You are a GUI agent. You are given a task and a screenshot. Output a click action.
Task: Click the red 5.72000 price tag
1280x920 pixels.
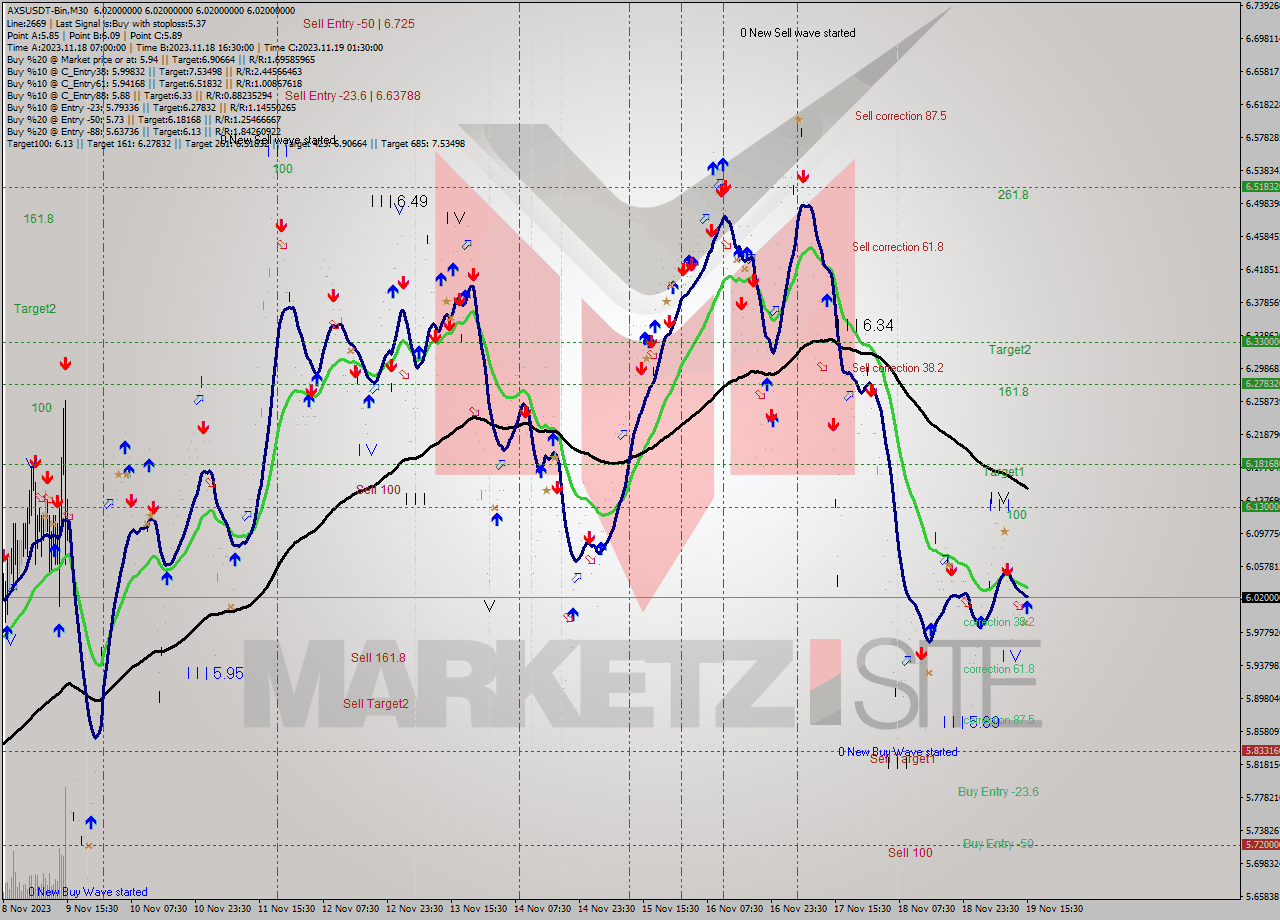[1260, 845]
